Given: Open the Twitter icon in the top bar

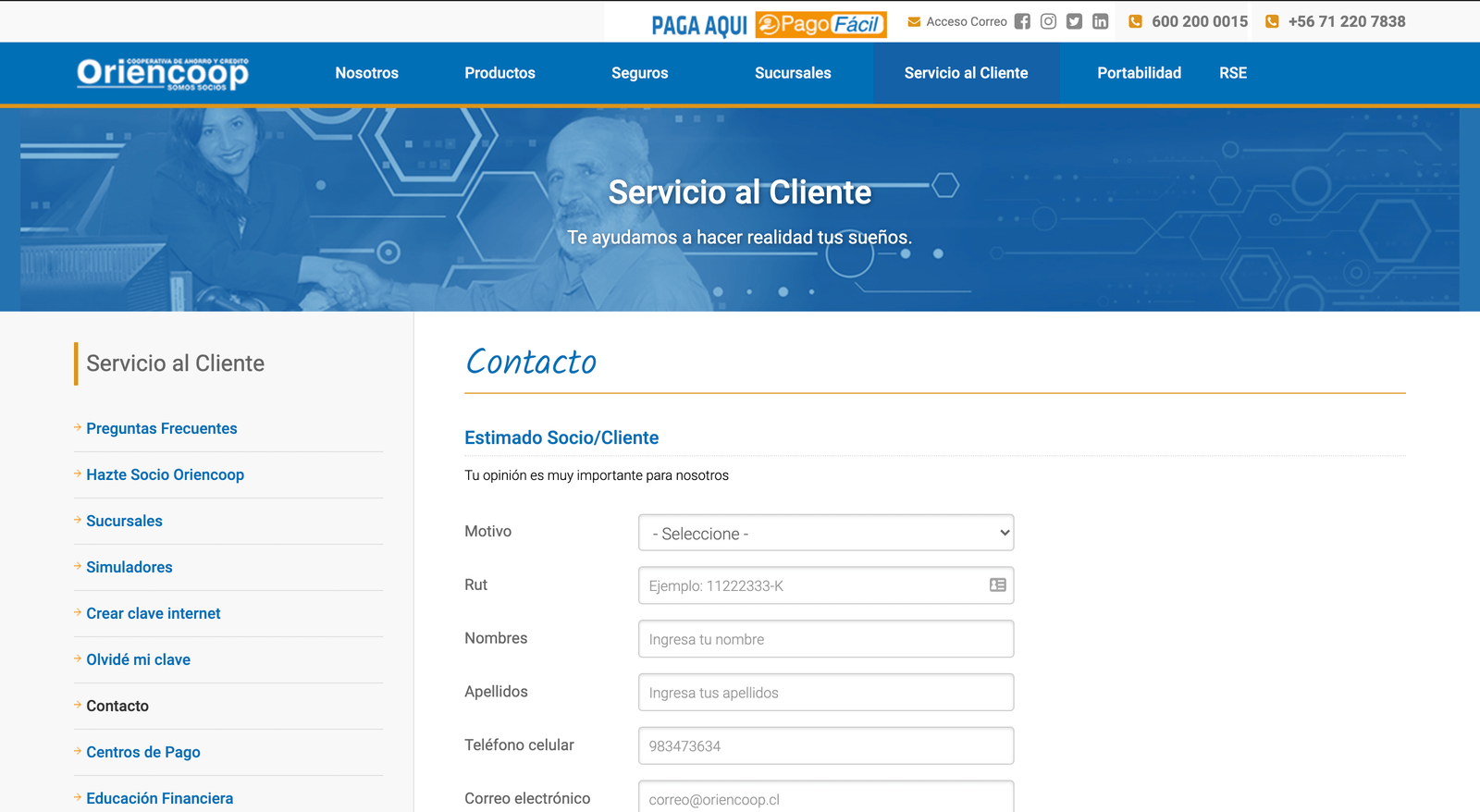Looking at the screenshot, I should click(1074, 21).
